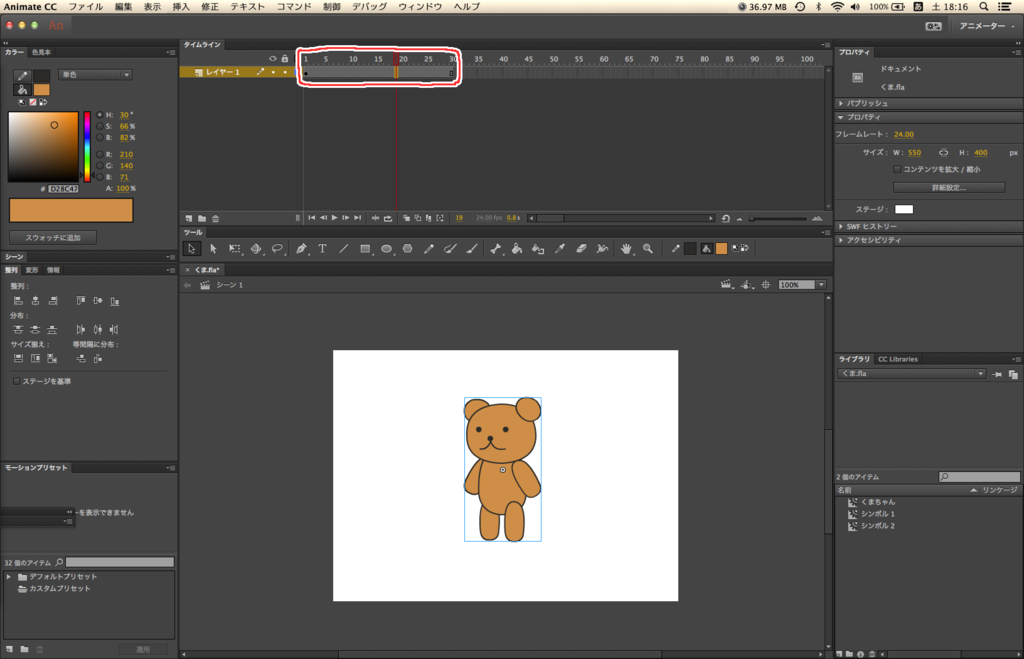Click the frame rate value 24.00
Viewport: 1024px width, 659px height.
coord(904,135)
